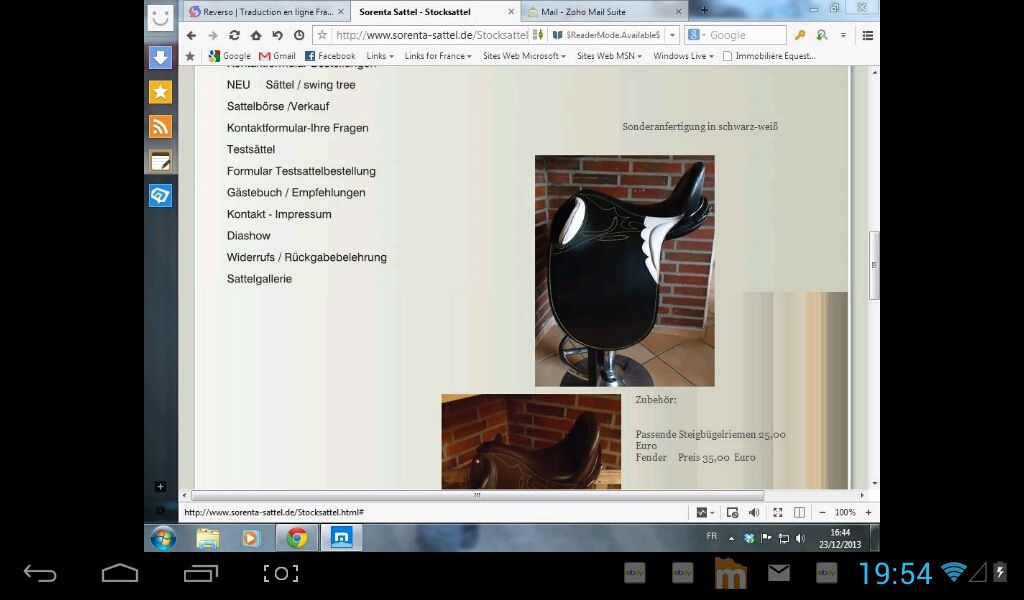
Task: Toggle split screen view in the status bar
Action: click(799, 512)
